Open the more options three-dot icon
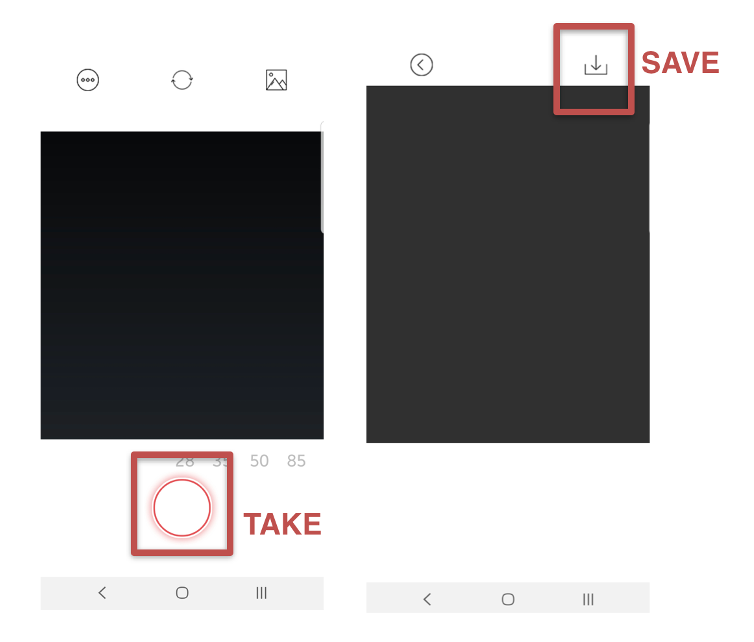Viewport: 754px width, 642px height. pos(88,80)
